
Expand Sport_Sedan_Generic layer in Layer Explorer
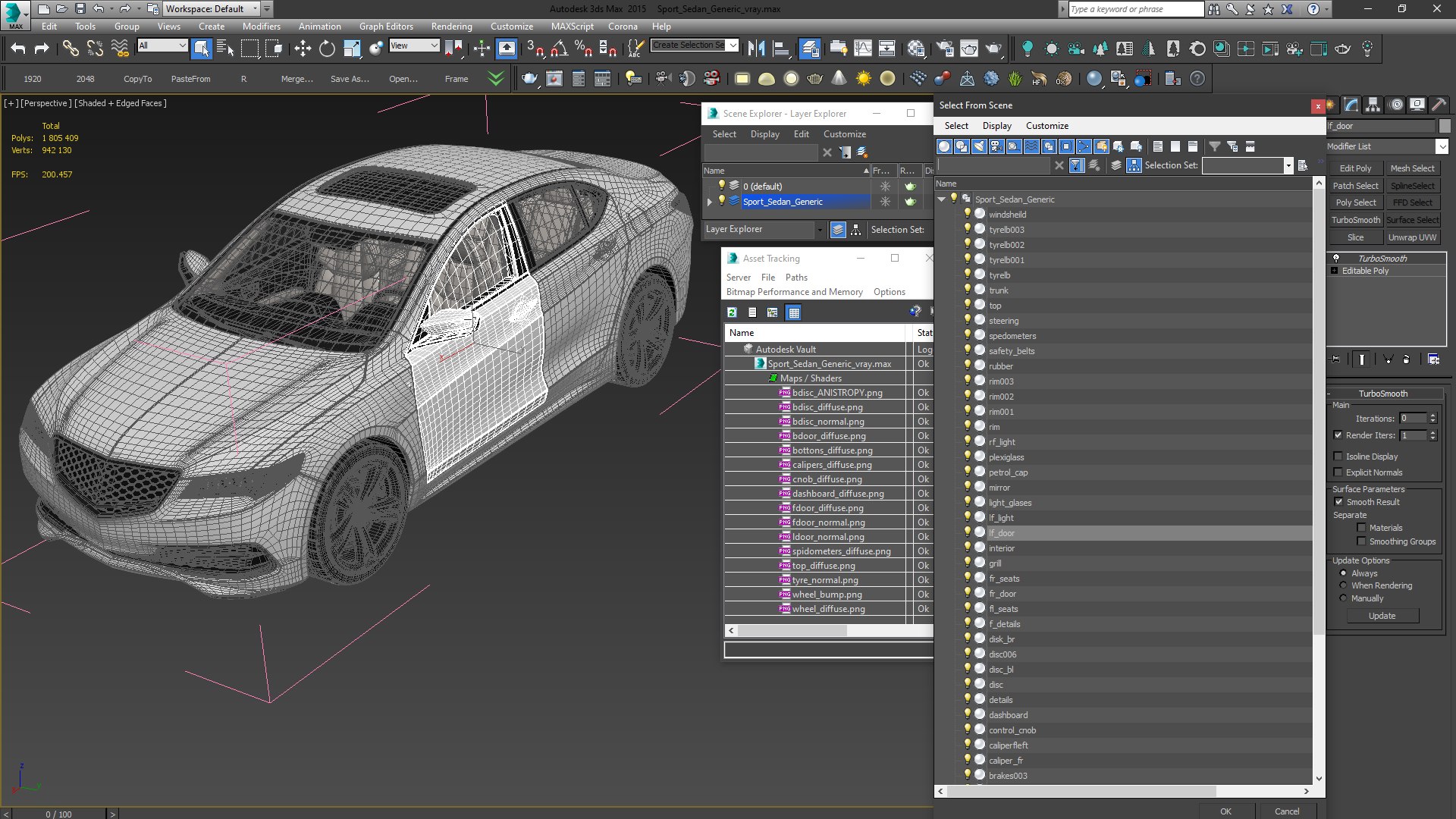(710, 202)
